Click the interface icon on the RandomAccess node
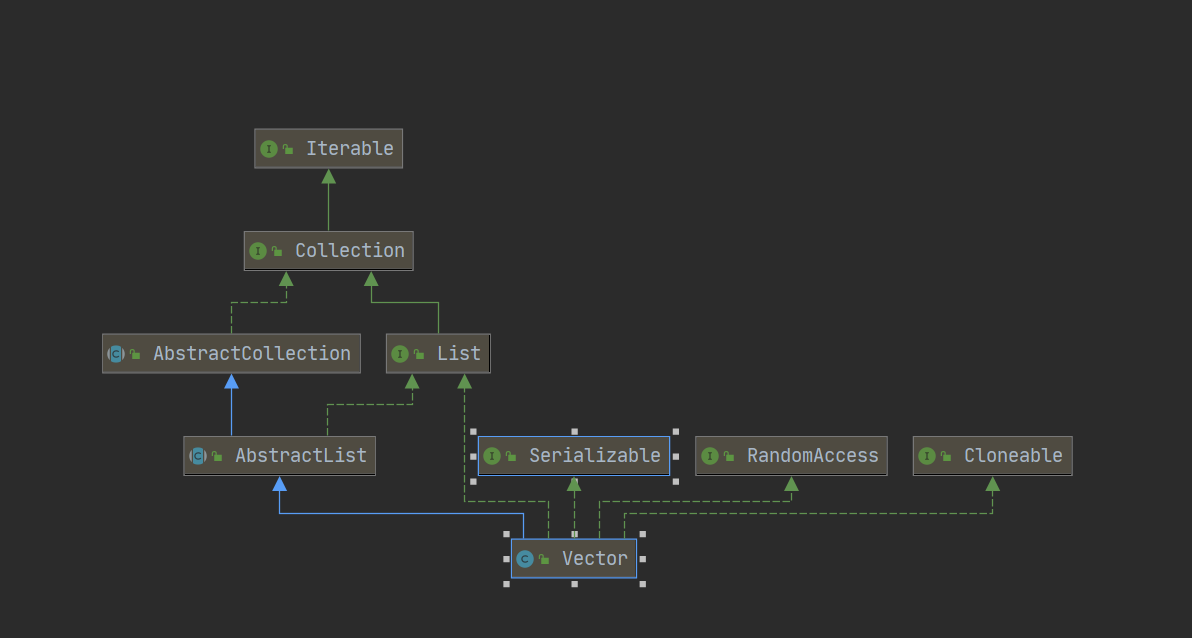1192x638 pixels. [710, 456]
